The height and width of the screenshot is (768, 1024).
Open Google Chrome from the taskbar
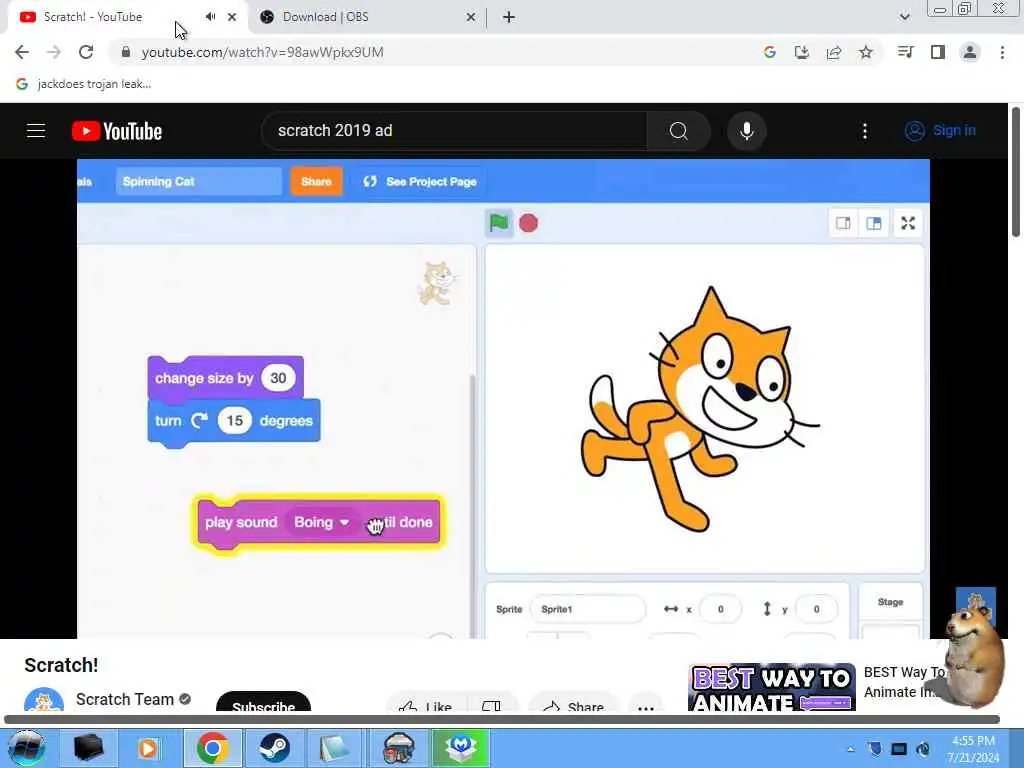[212, 748]
